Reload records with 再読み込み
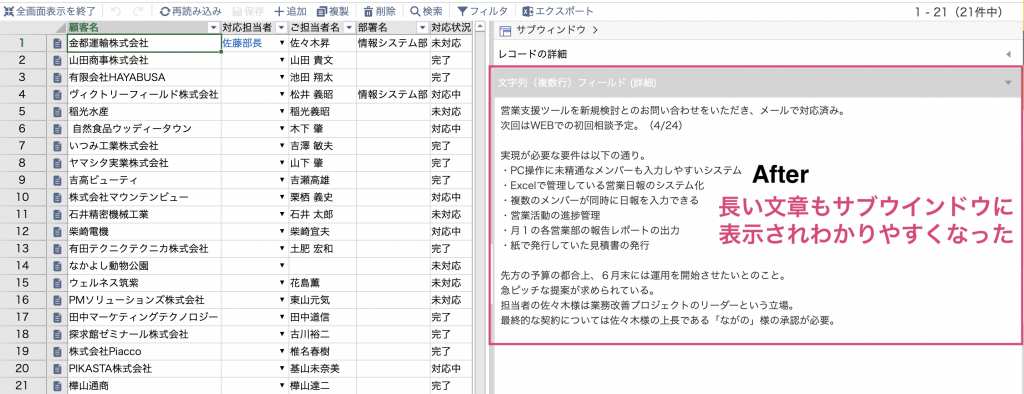Viewport: 1024px width, 394px height. (190, 11)
